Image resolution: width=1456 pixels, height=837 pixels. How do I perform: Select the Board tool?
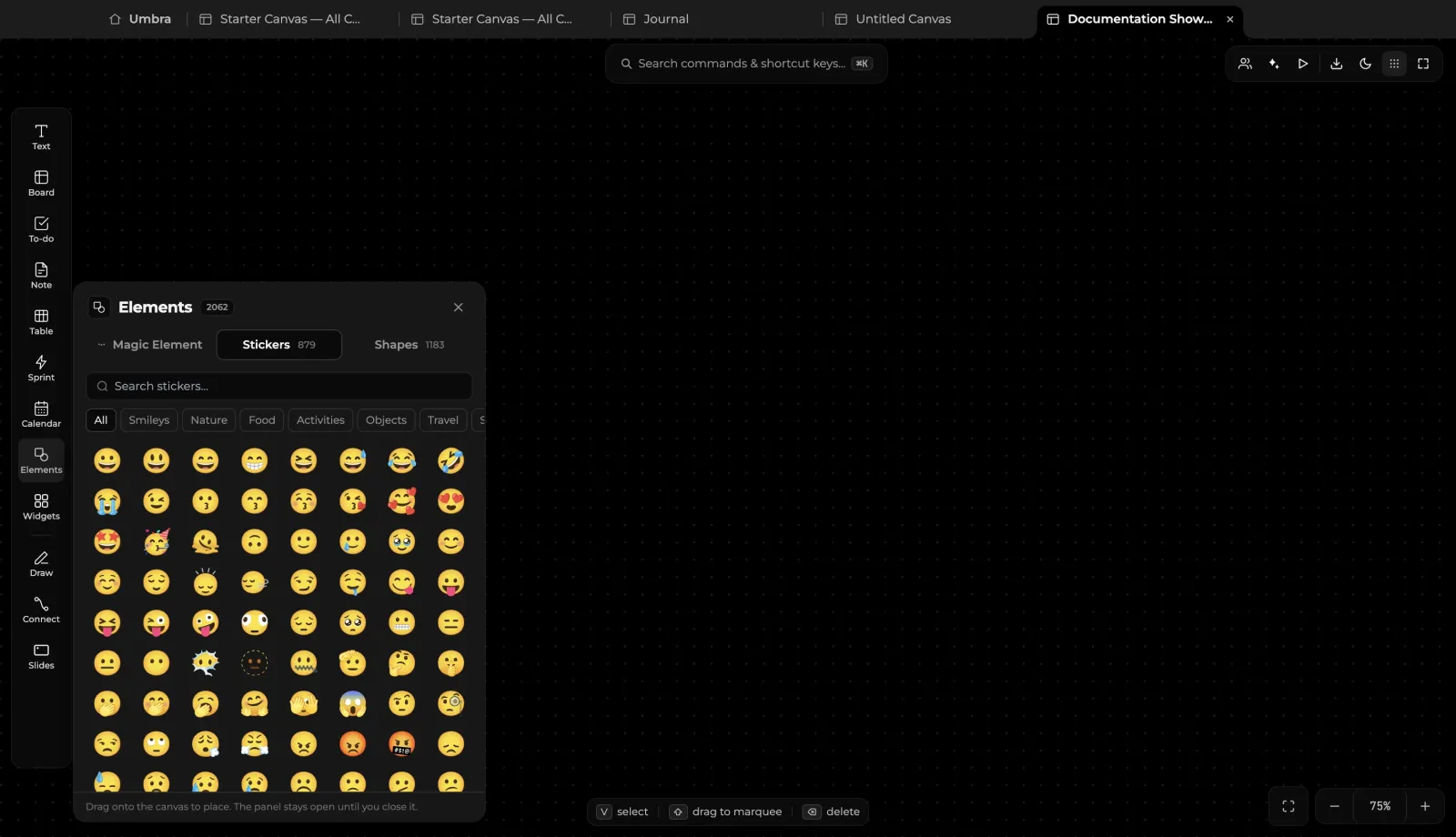click(41, 183)
